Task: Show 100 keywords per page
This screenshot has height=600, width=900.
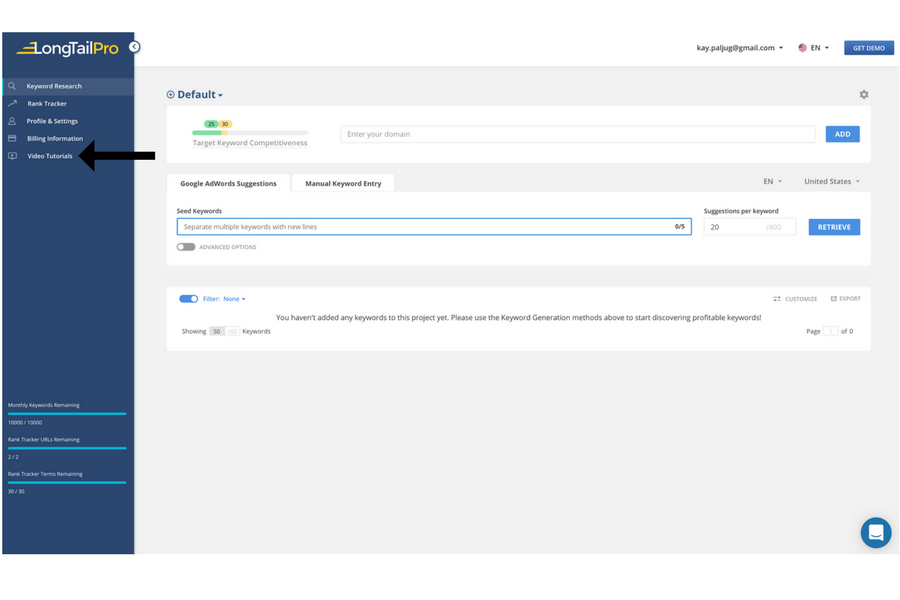Action: (x=232, y=331)
